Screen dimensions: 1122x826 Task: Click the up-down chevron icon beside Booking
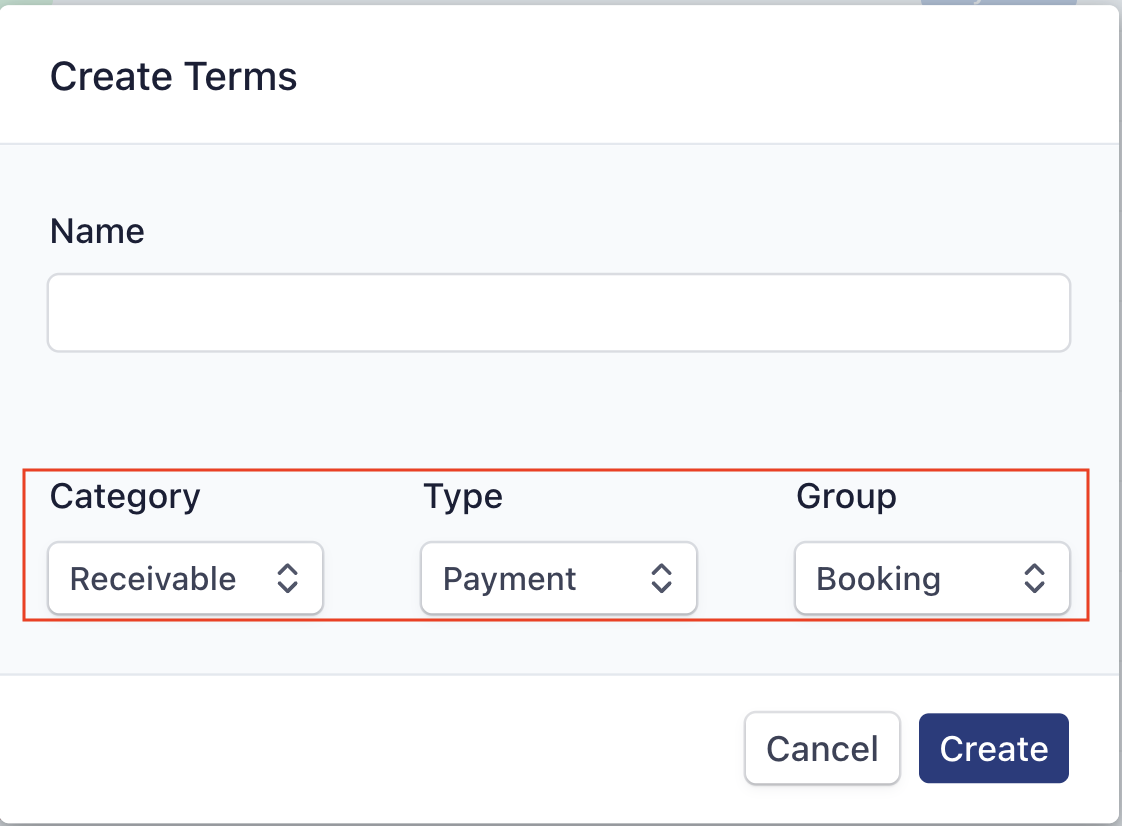[1034, 578]
